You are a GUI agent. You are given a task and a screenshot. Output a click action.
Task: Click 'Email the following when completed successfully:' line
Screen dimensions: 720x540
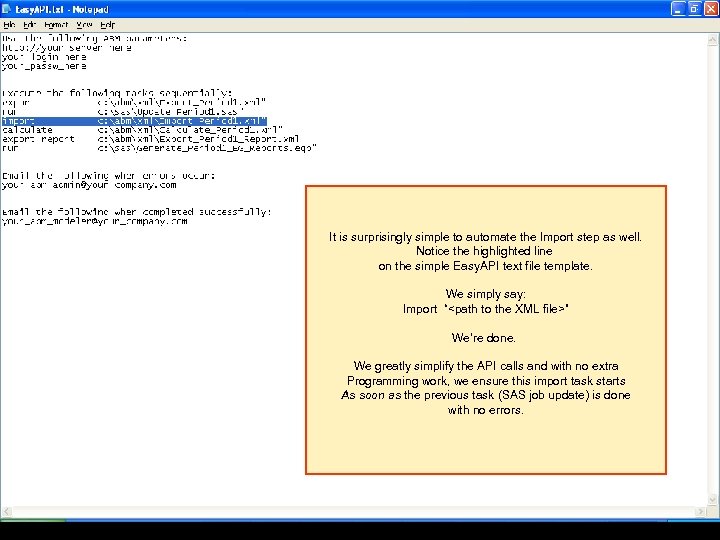point(137,212)
